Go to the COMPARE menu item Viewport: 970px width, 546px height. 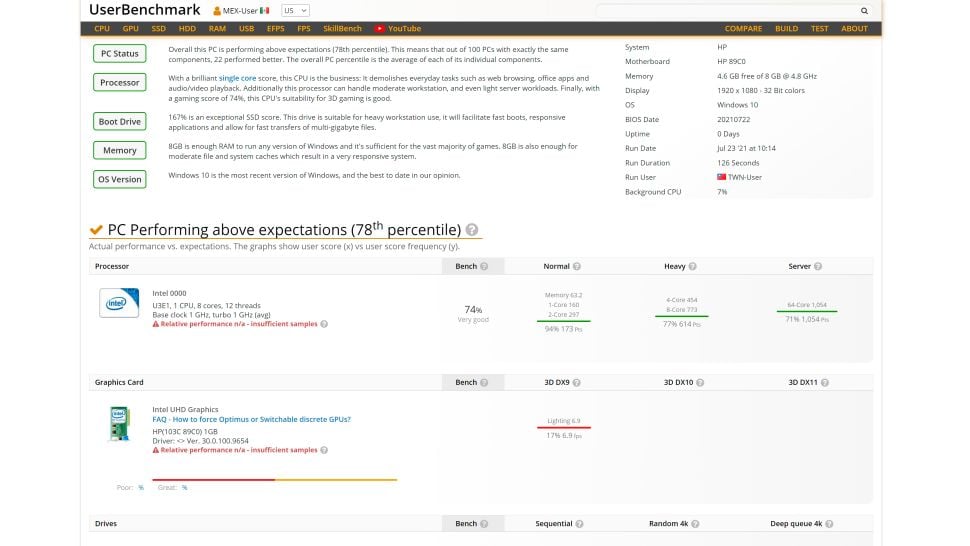(743, 29)
